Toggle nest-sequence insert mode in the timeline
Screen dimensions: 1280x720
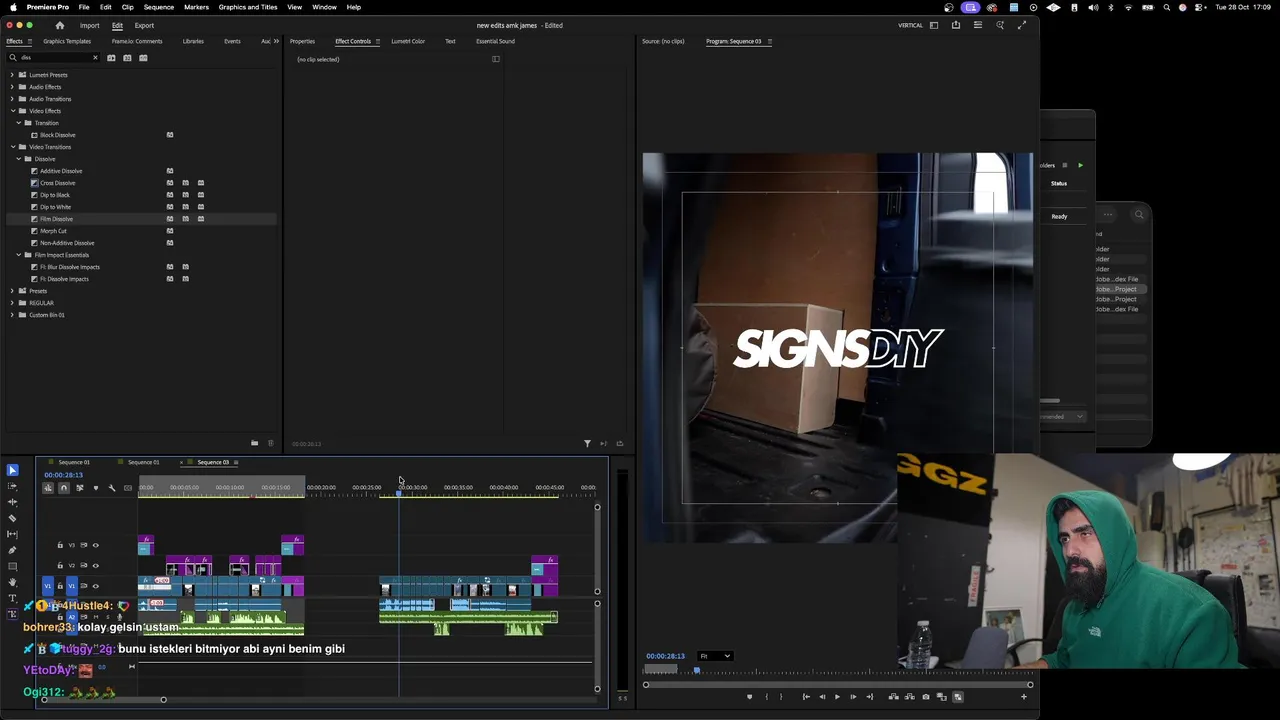tap(48, 488)
